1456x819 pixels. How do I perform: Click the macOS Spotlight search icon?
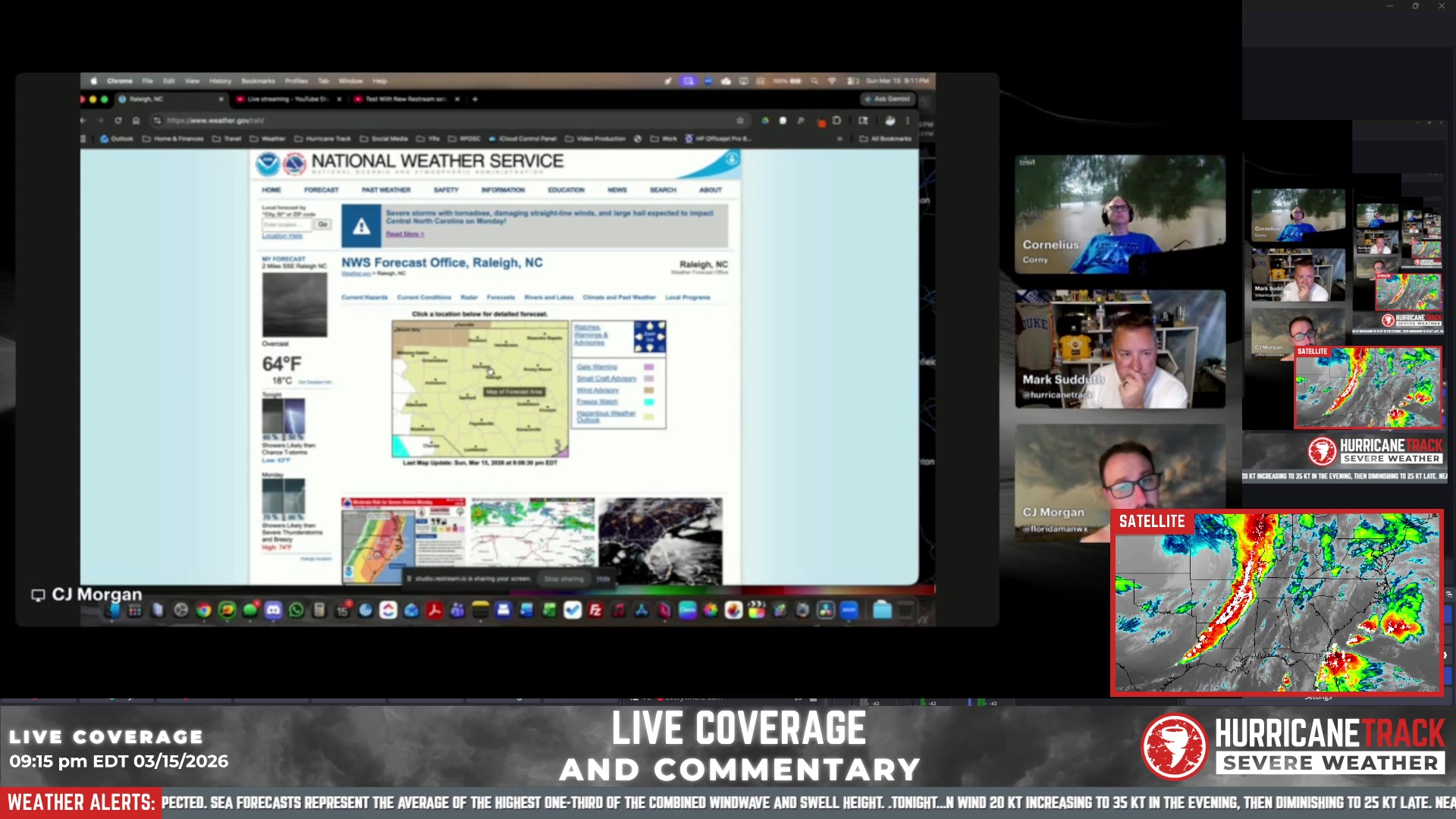pos(814,80)
